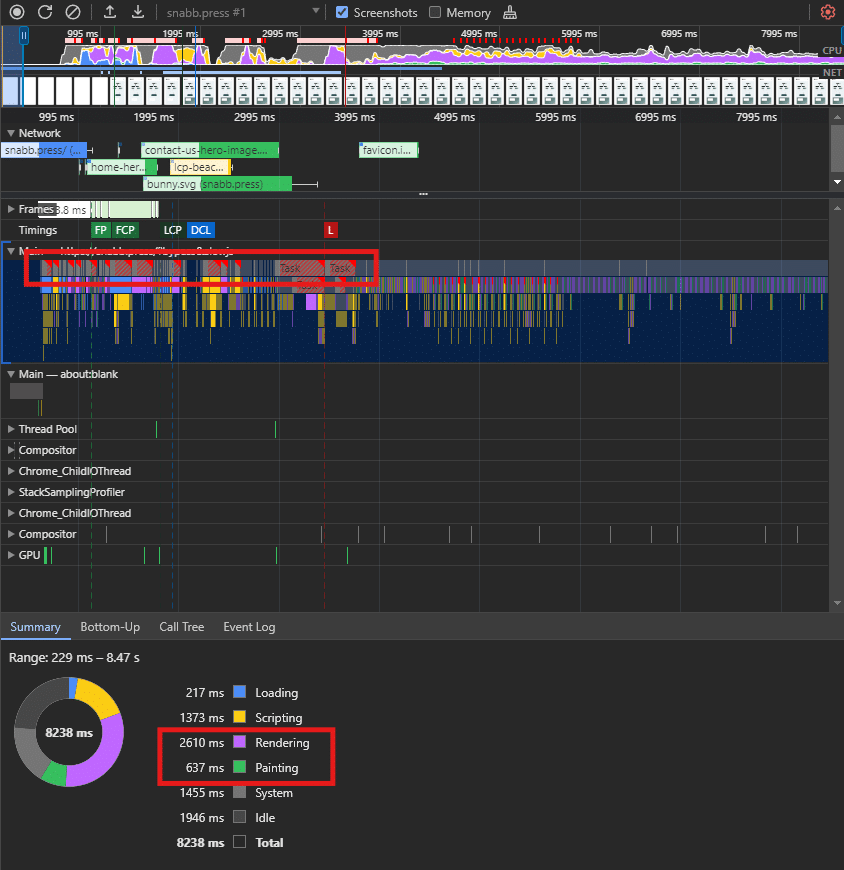Click the DCL timing marker
This screenshot has height=870, width=844.
(200, 230)
